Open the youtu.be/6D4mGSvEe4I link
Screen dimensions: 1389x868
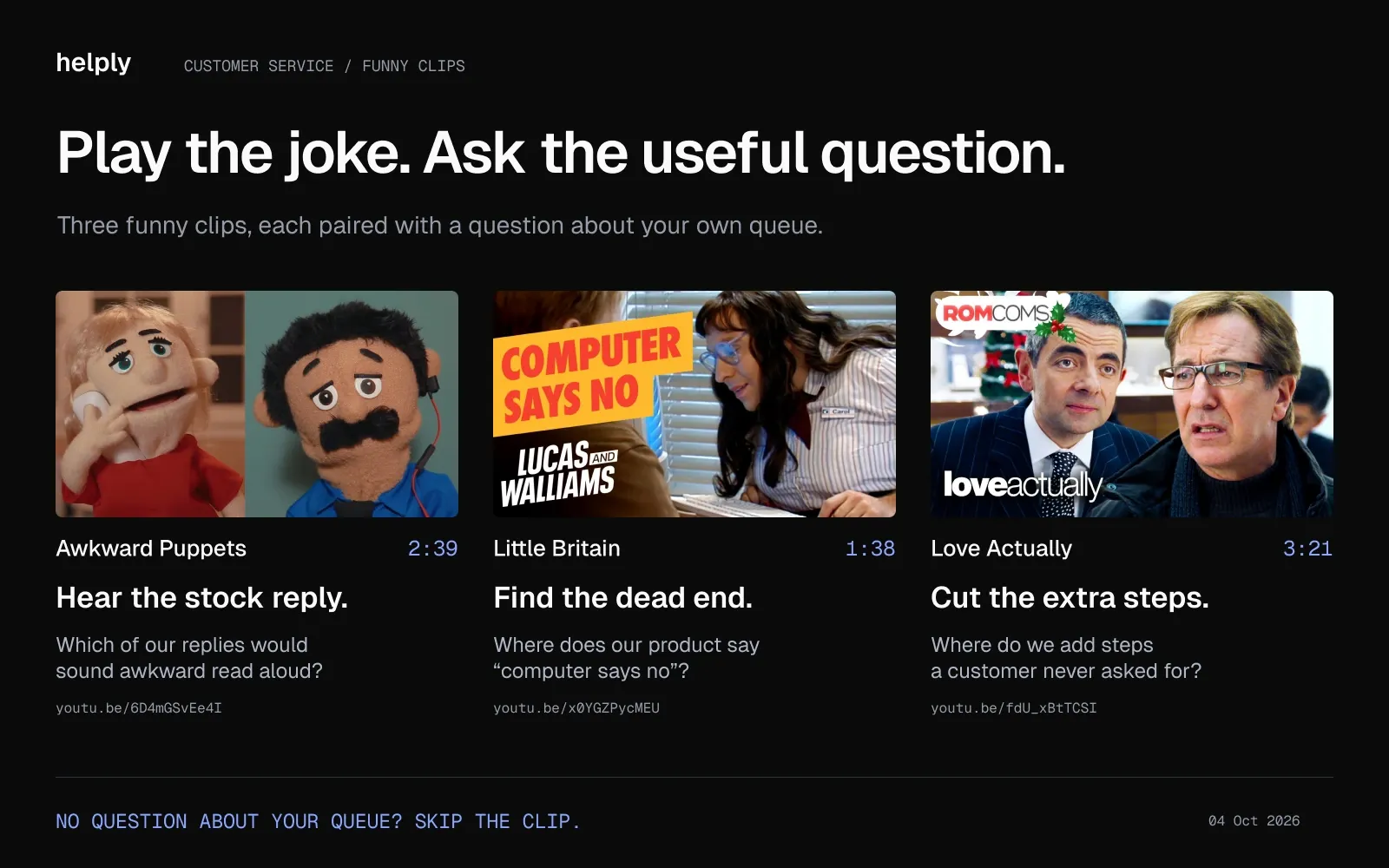click(139, 708)
